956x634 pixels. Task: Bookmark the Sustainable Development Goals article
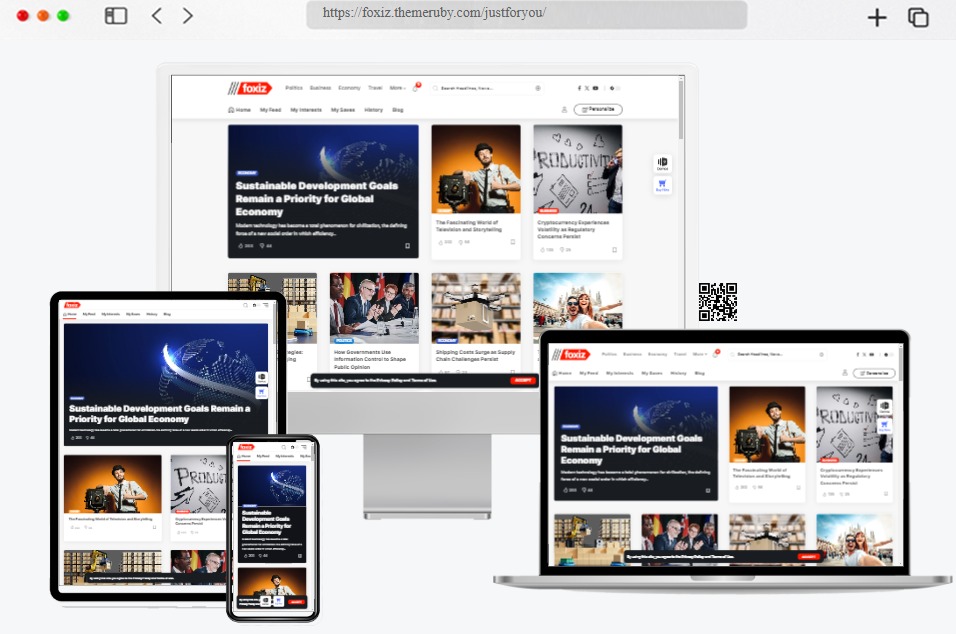point(405,245)
